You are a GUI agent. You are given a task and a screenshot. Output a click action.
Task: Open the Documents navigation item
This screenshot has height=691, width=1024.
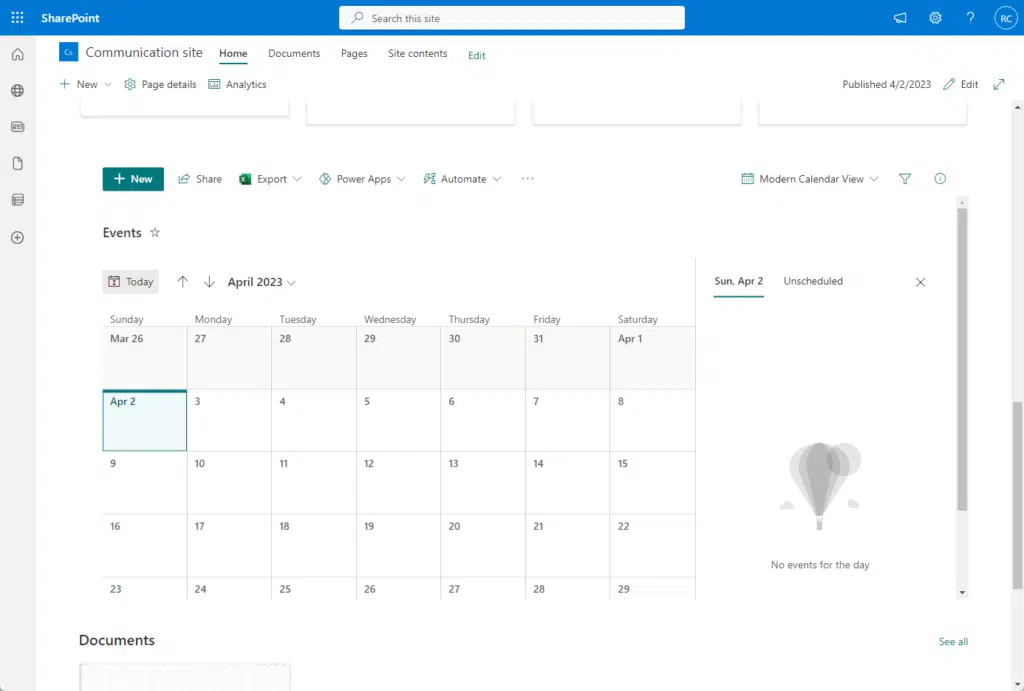294,54
